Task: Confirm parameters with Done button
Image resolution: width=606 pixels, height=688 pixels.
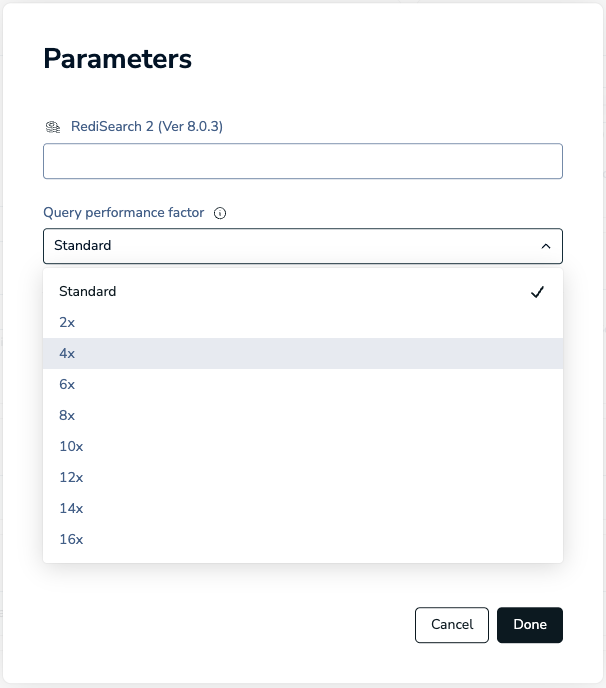Action: 529,625
